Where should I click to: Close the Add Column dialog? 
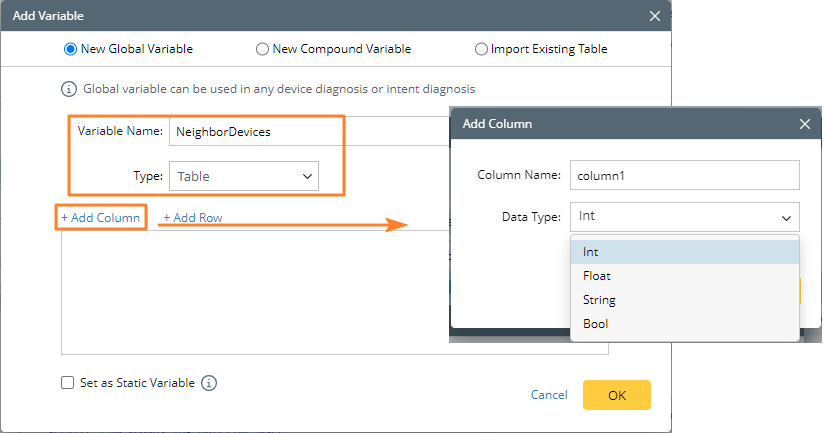[x=804, y=124]
